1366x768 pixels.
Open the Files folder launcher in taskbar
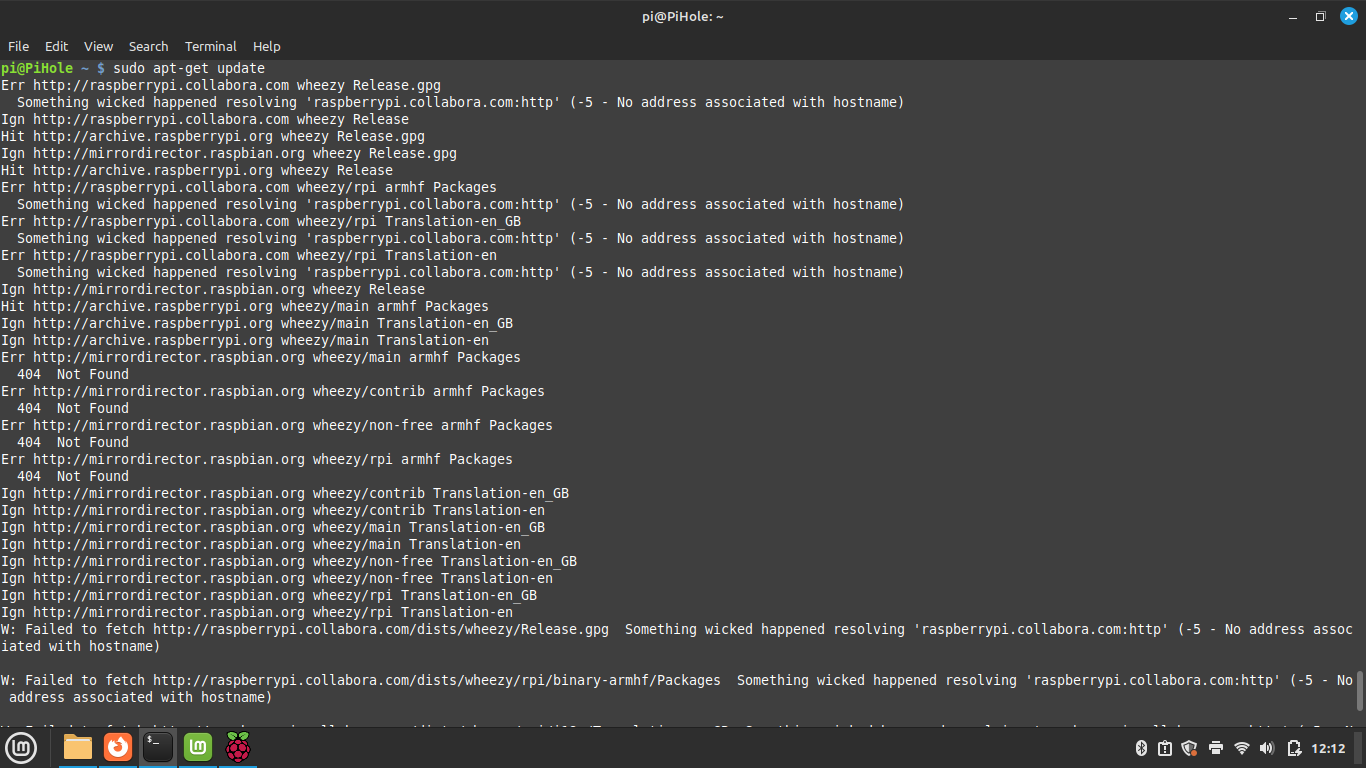pyautogui.click(x=78, y=747)
